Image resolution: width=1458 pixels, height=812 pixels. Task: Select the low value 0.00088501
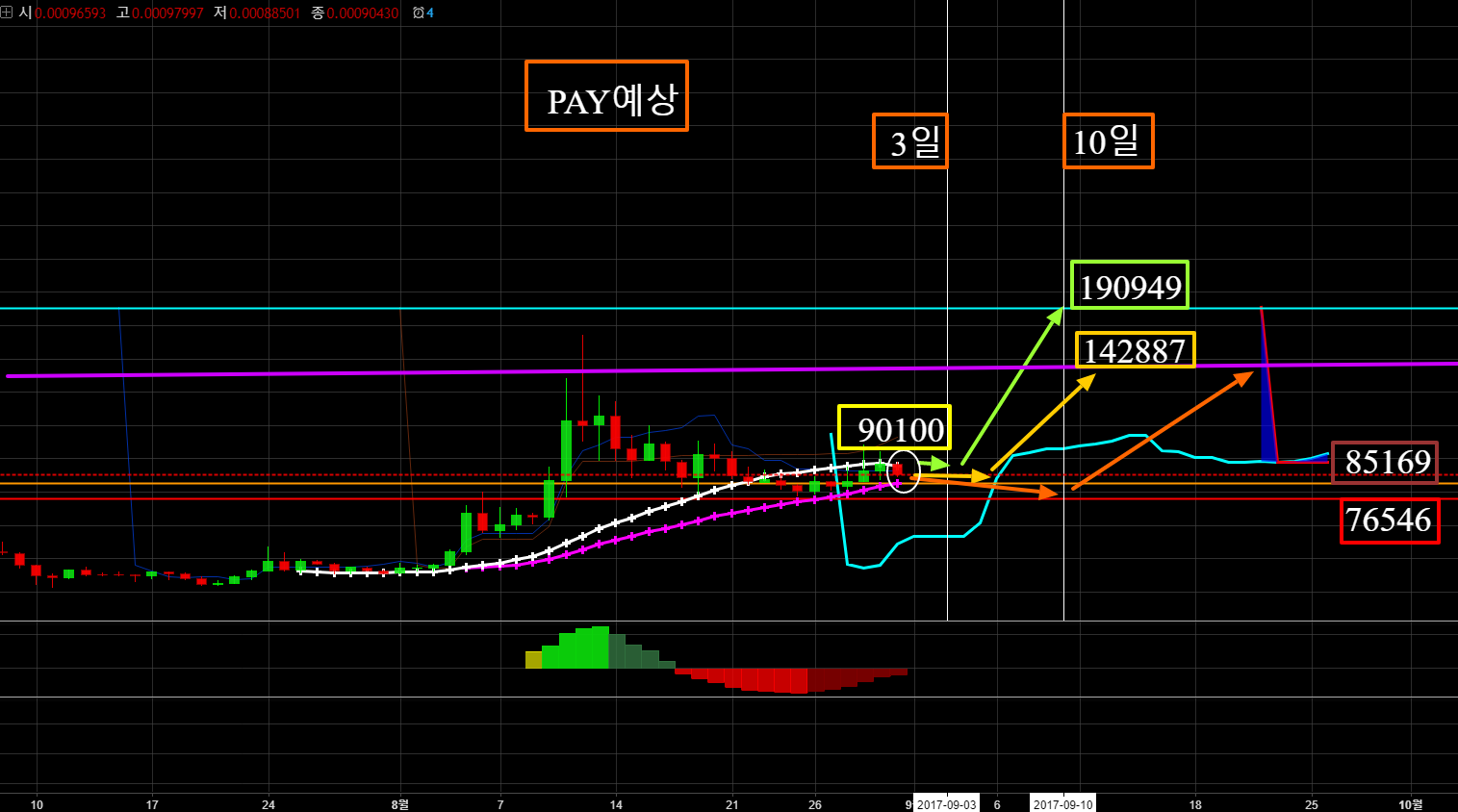coord(265,13)
